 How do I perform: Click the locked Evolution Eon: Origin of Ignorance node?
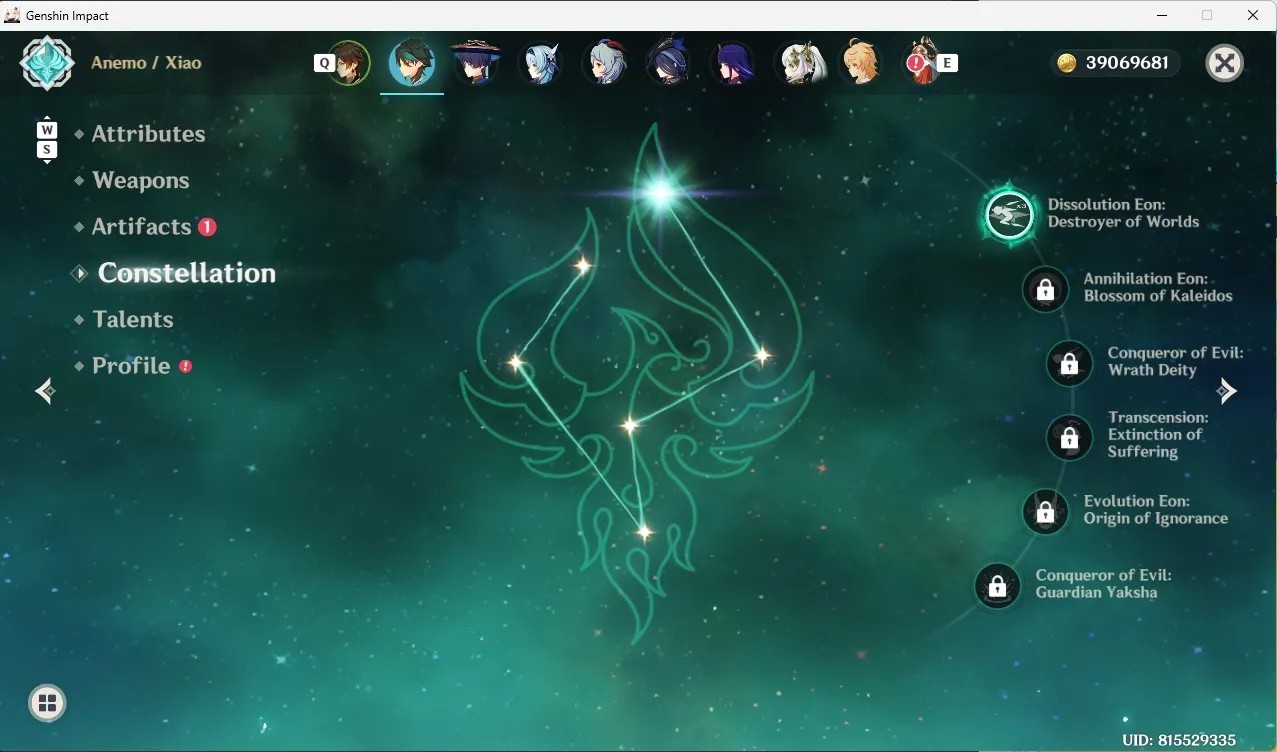(1045, 512)
